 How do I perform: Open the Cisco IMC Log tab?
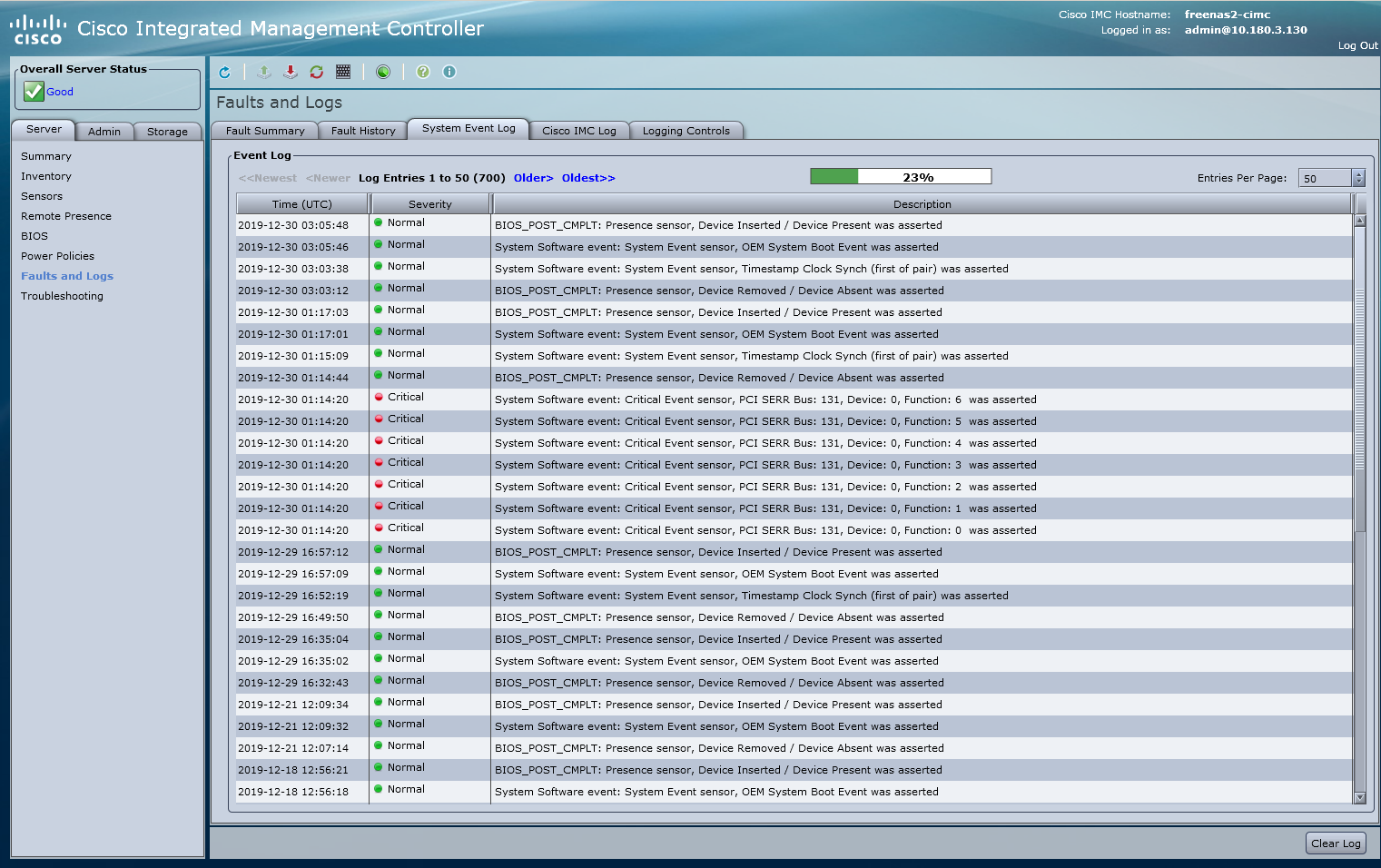579,131
